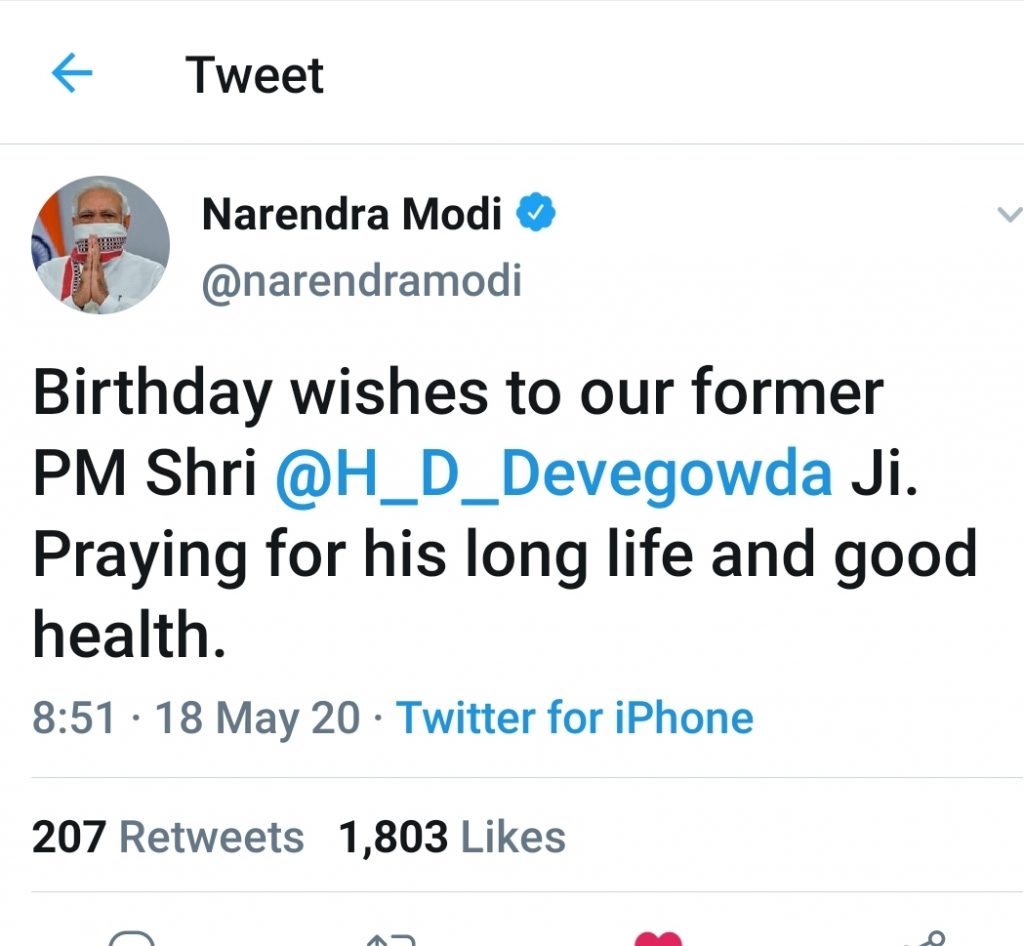
Task: View the 207 Retweets list
Action: tap(168, 837)
